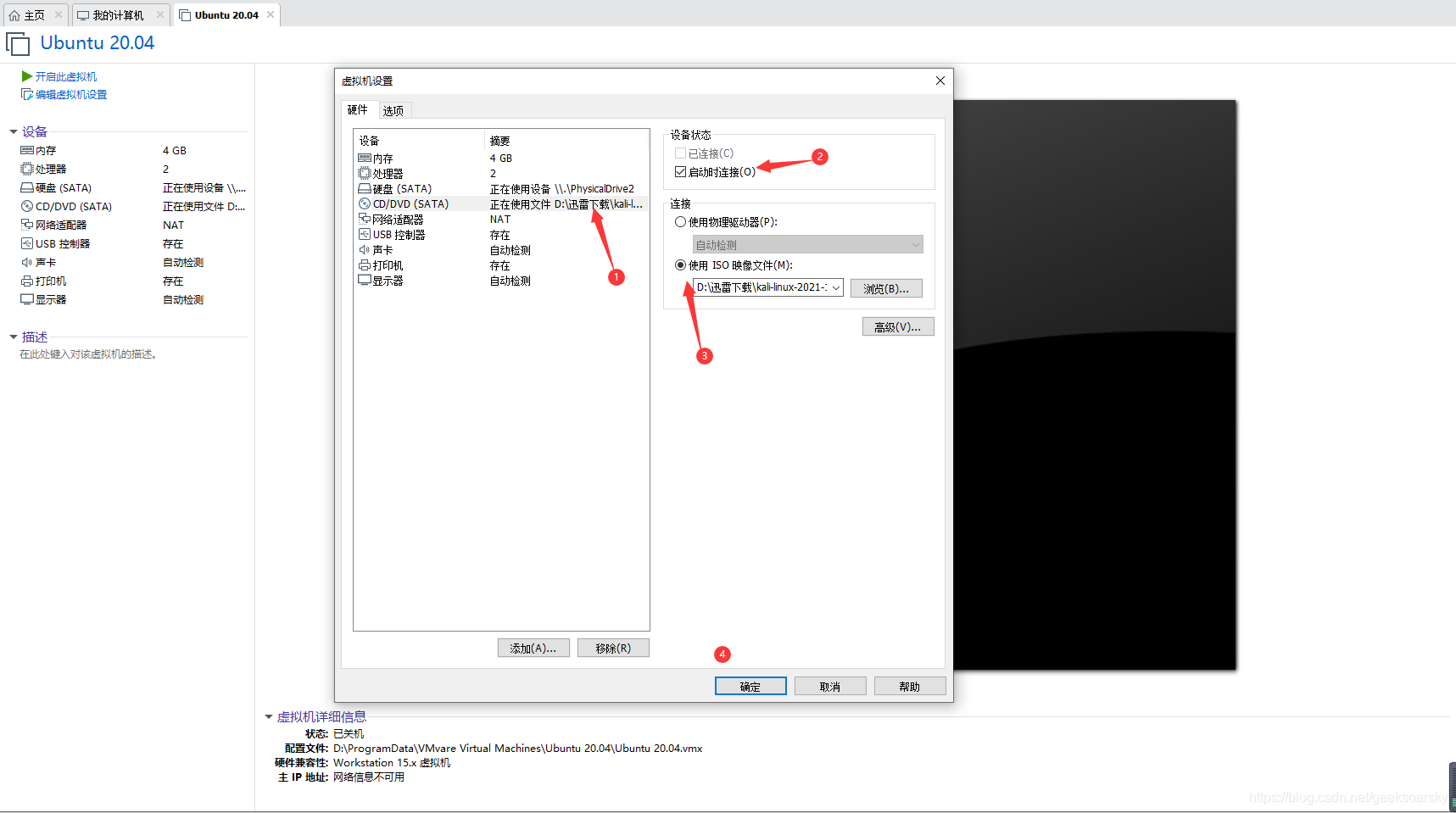The width and height of the screenshot is (1456, 813).
Task: Select the Ubuntu 20.04 tab
Action: point(226,15)
